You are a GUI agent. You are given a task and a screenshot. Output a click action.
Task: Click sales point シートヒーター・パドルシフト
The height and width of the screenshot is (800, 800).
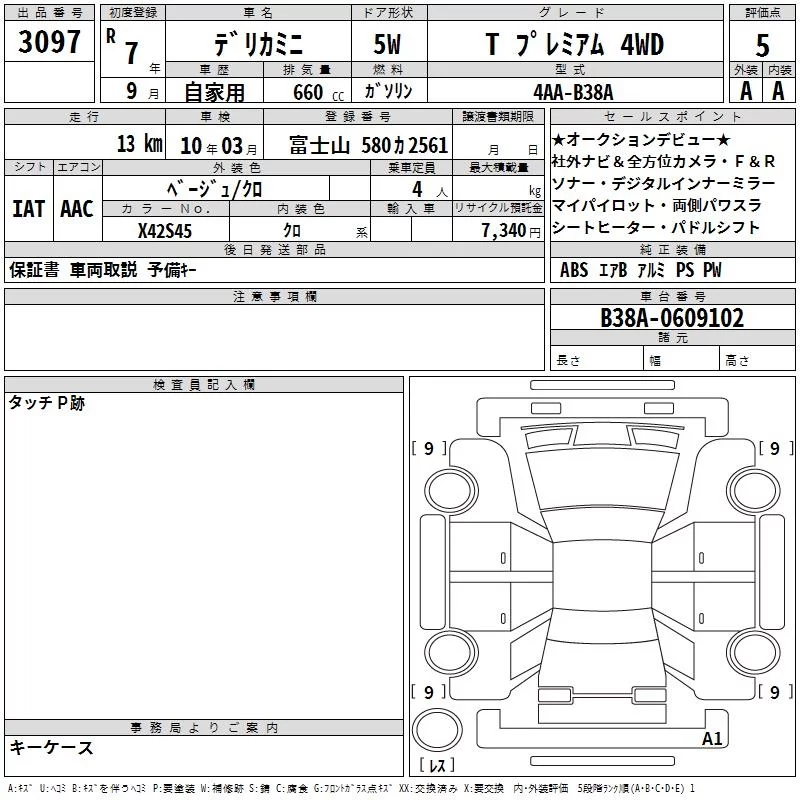click(x=656, y=227)
